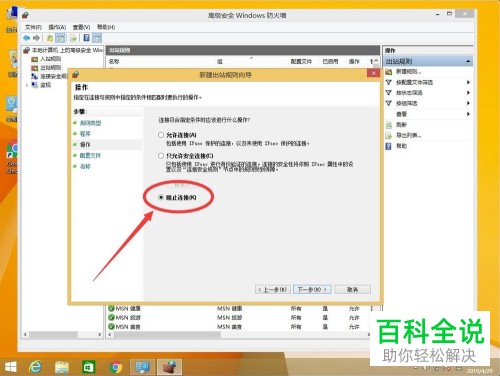Open File Explorer from the taskbar
The width and height of the screenshot is (500, 376).
pyautogui.click(x=62, y=367)
